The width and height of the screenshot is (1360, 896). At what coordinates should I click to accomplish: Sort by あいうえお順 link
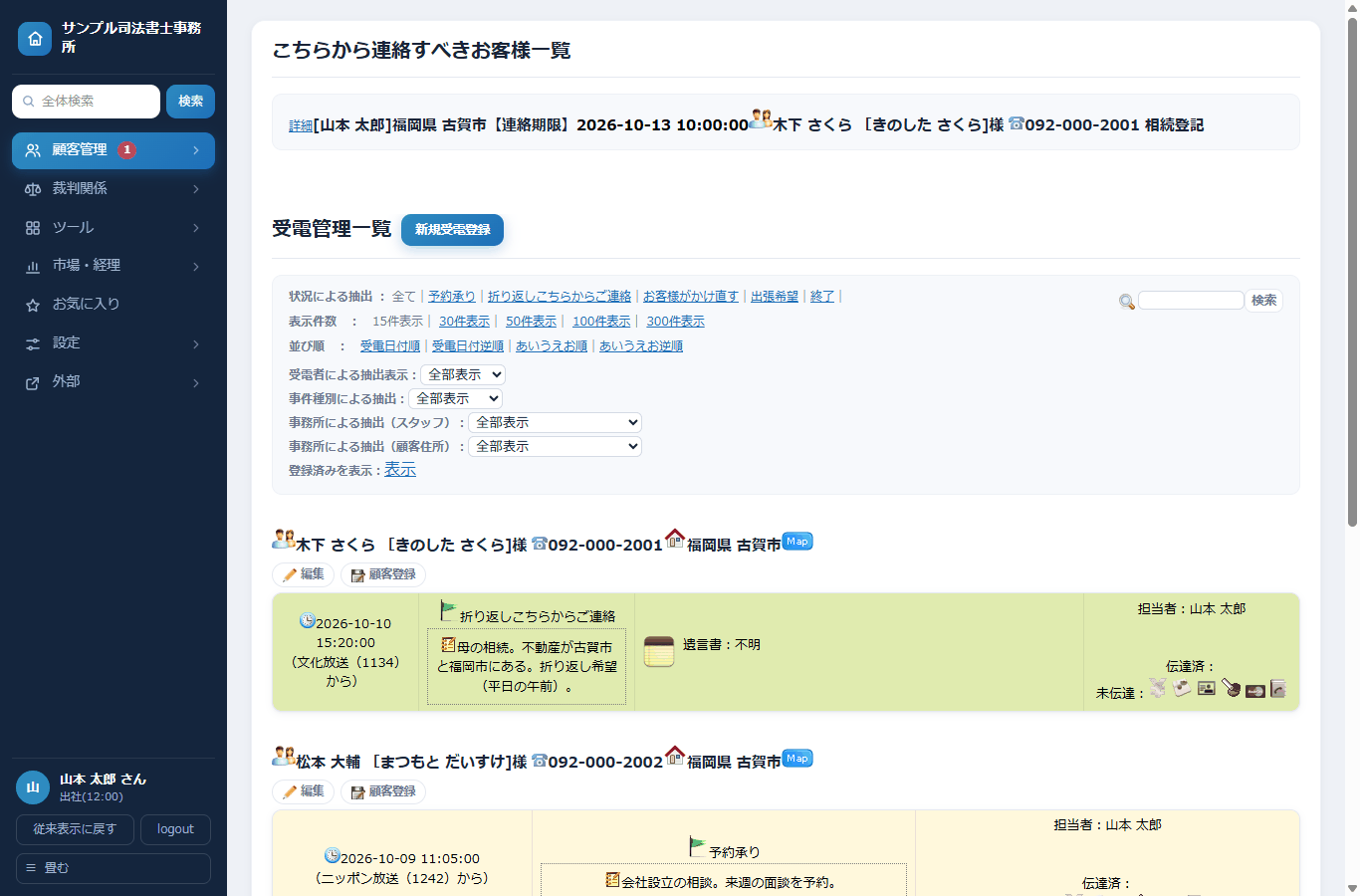coord(551,346)
